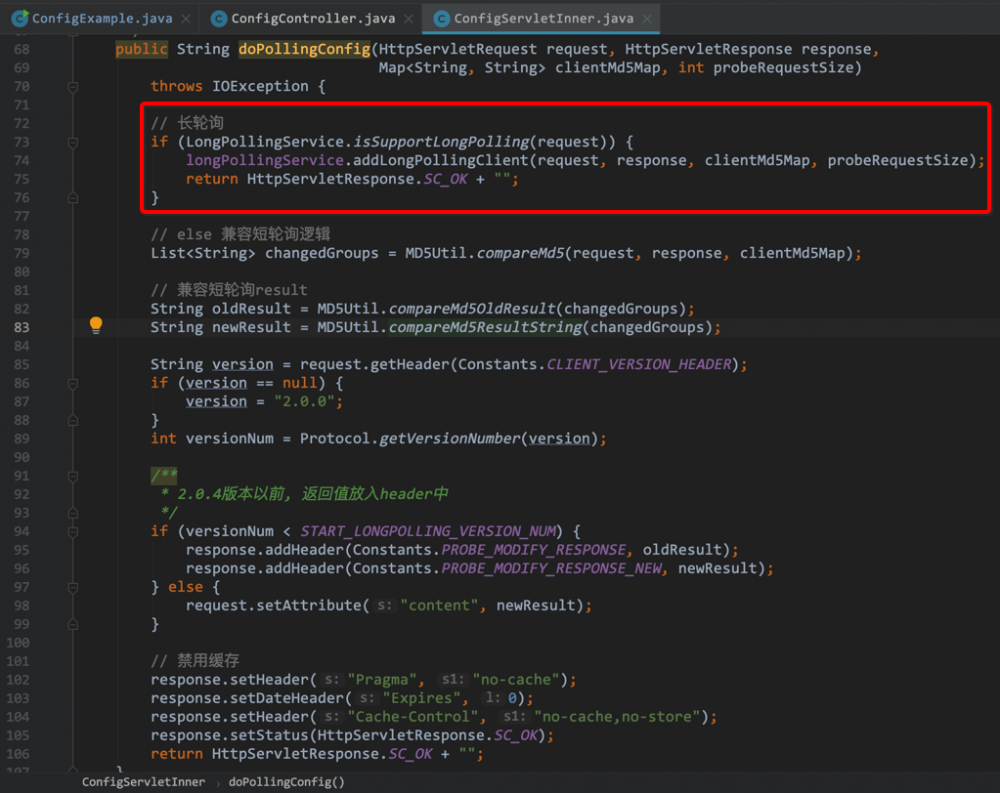Collapse the versionNum if block at line 94
The width and height of the screenshot is (1000, 793).
point(73,532)
